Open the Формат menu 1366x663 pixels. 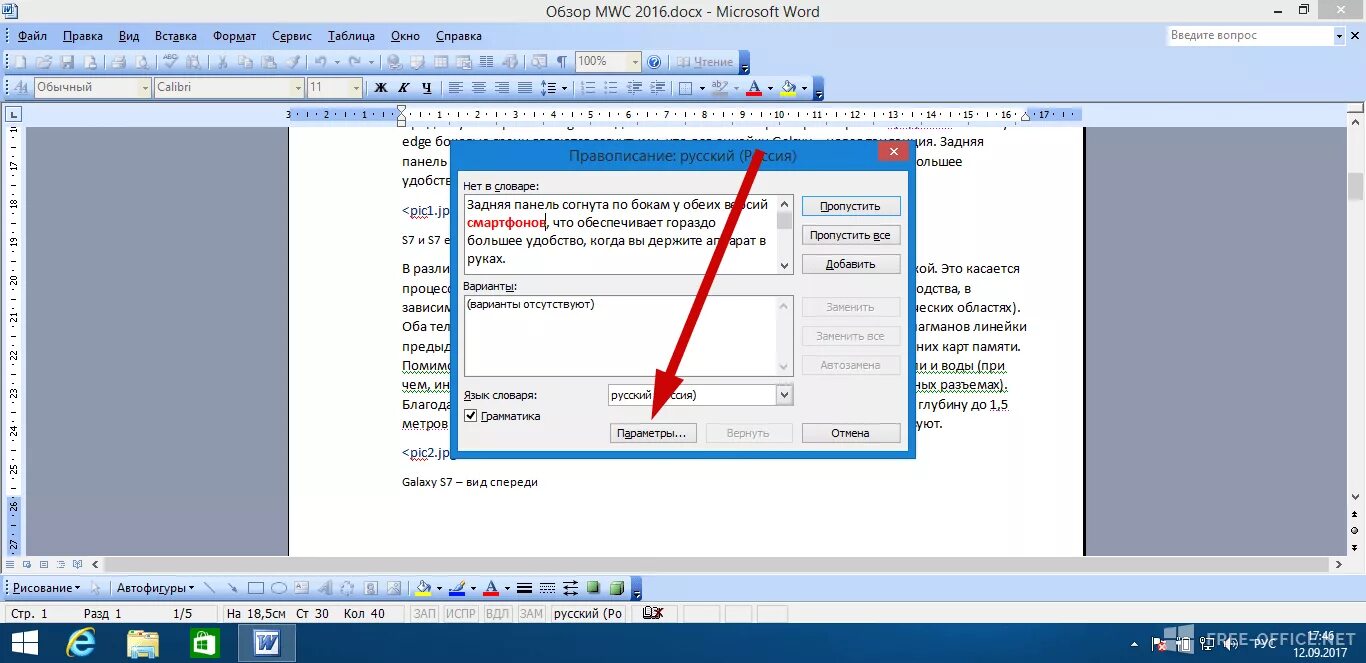tap(234, 36)
